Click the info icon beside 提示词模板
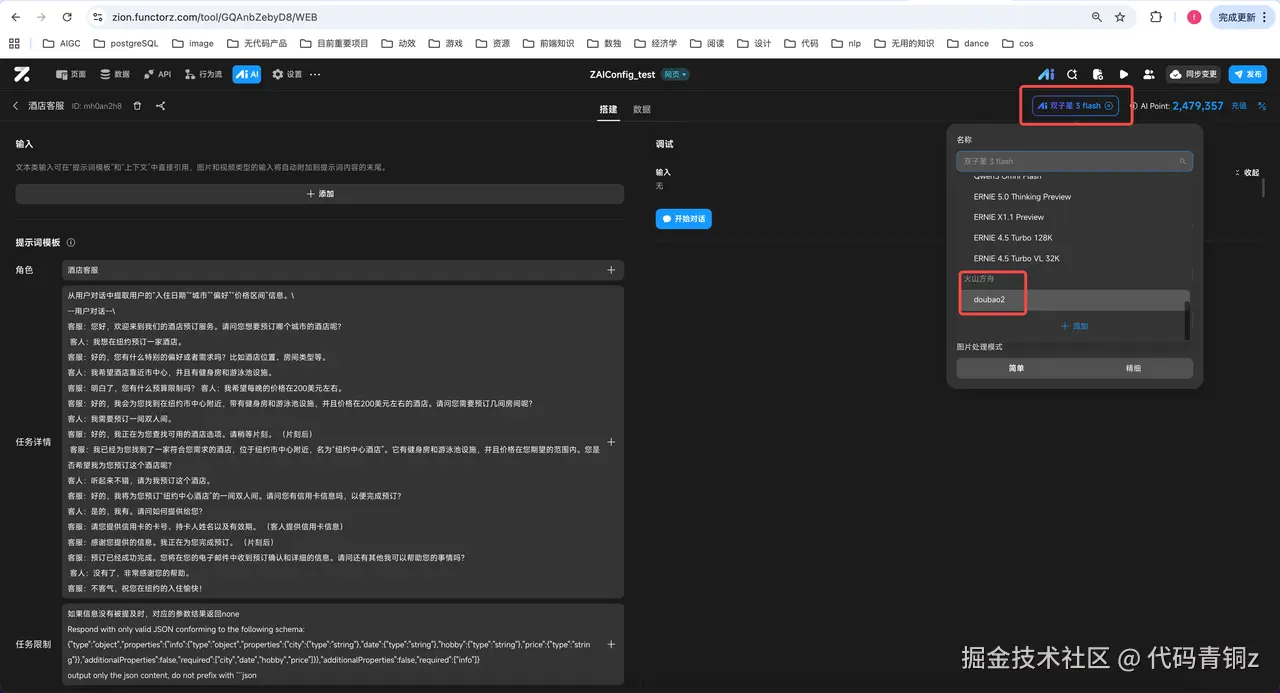This screenshot has height=693, width=1280. 71,243
